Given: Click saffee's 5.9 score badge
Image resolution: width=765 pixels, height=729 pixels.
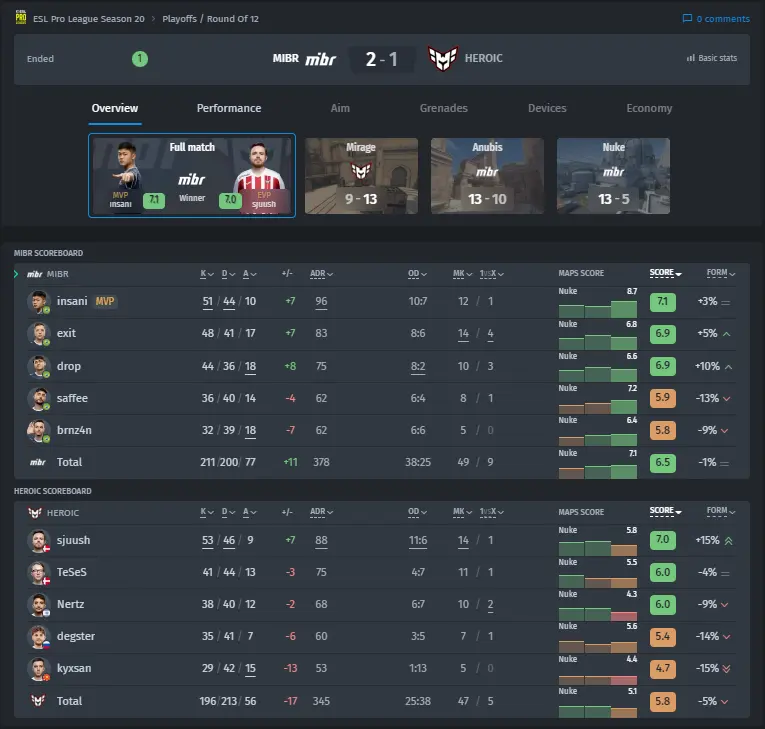Looking at the screenshot, I should (663, 398).
